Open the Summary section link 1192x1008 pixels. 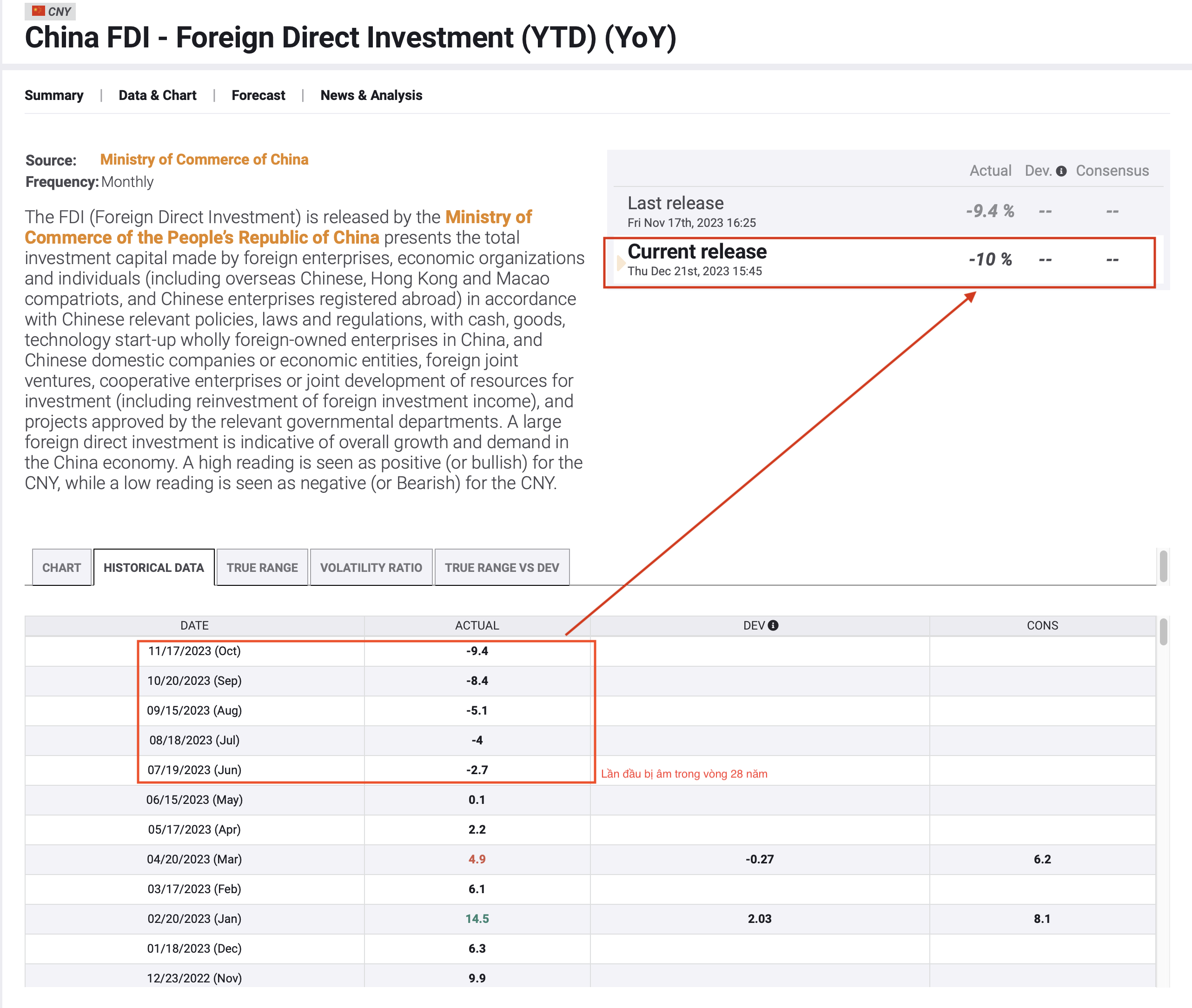pos(54,95)
